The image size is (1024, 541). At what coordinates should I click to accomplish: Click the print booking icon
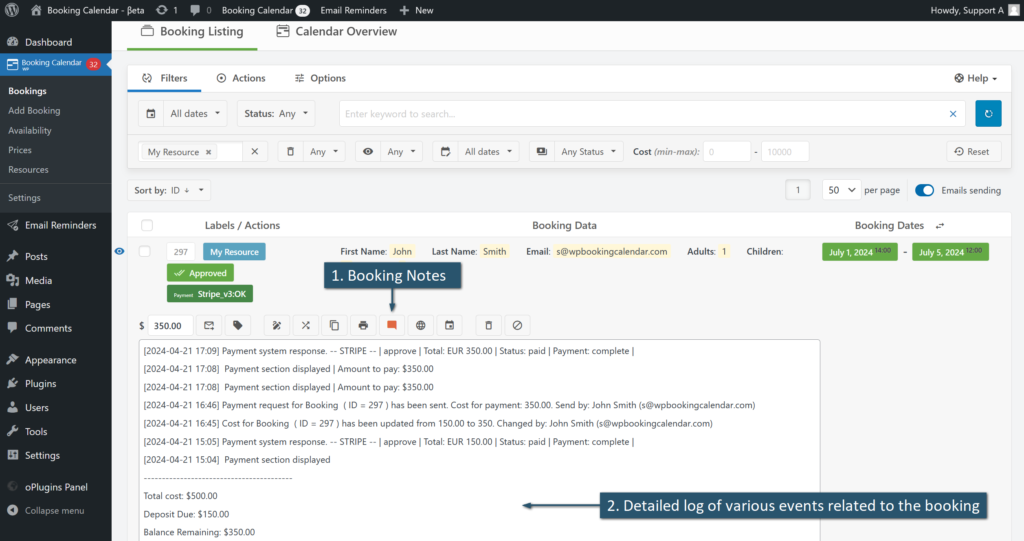click(x=363, y=325)
